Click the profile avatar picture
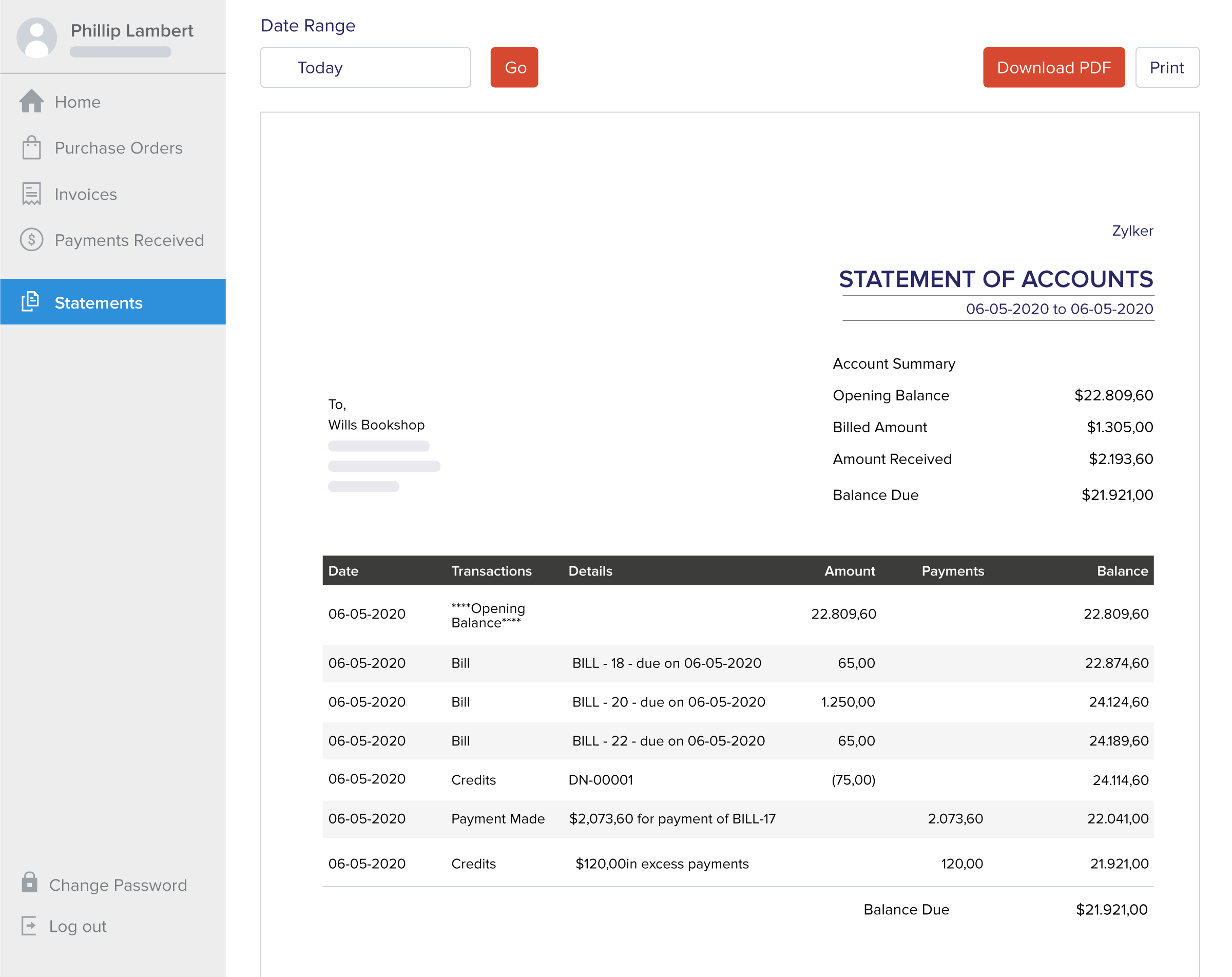This screenshot has height=977, width=1232. click(36, 37)
